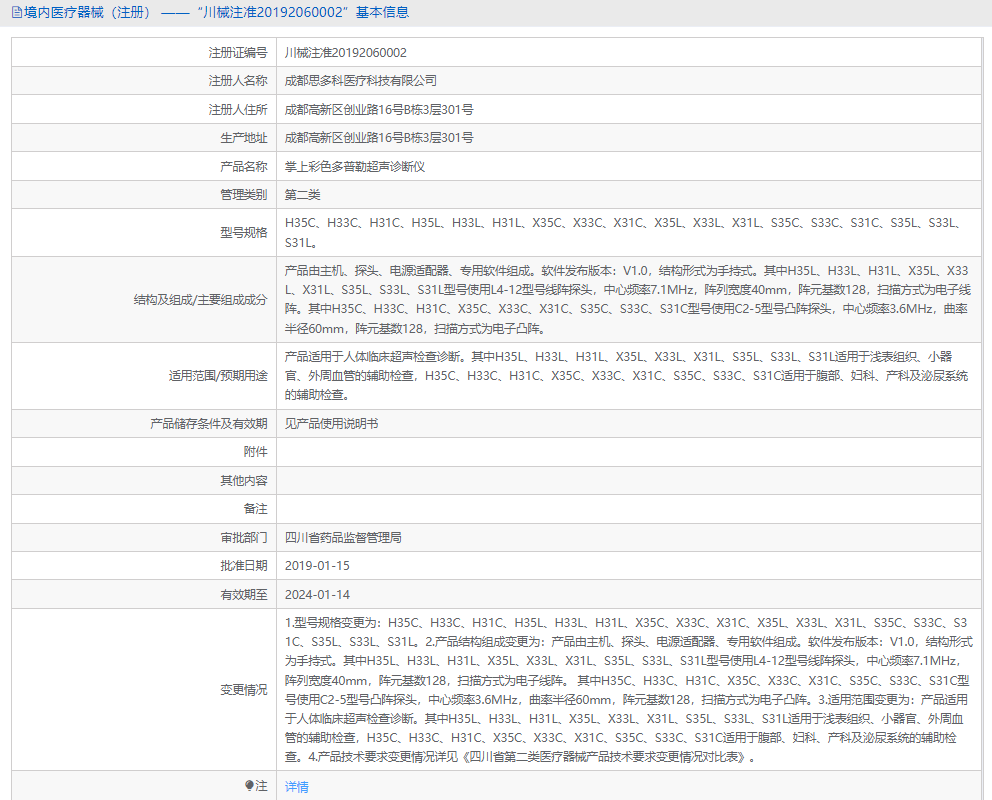Click the 其他内容 label

[244, 480]
